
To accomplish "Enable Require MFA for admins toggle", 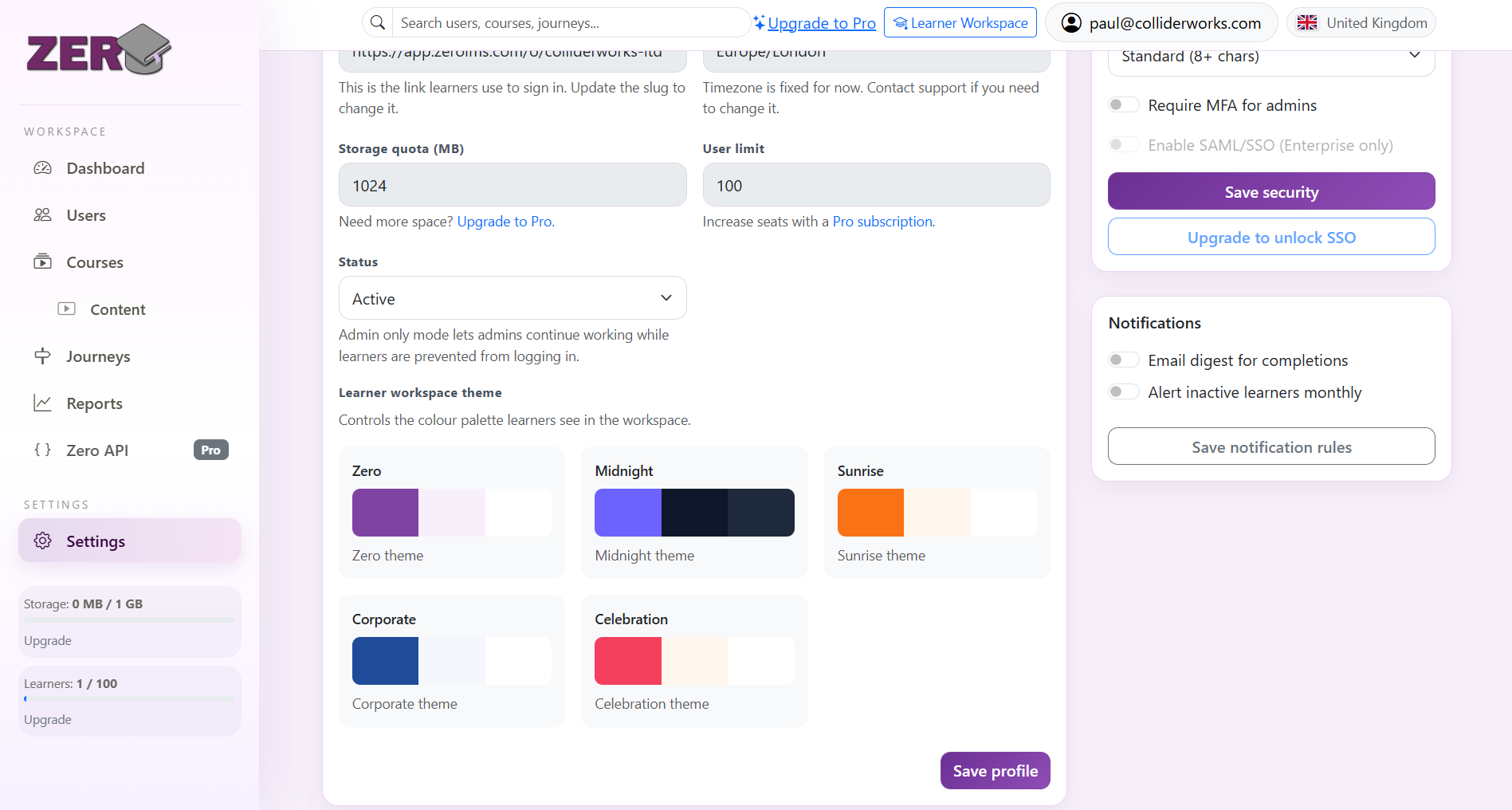I will coord(1123,105).
